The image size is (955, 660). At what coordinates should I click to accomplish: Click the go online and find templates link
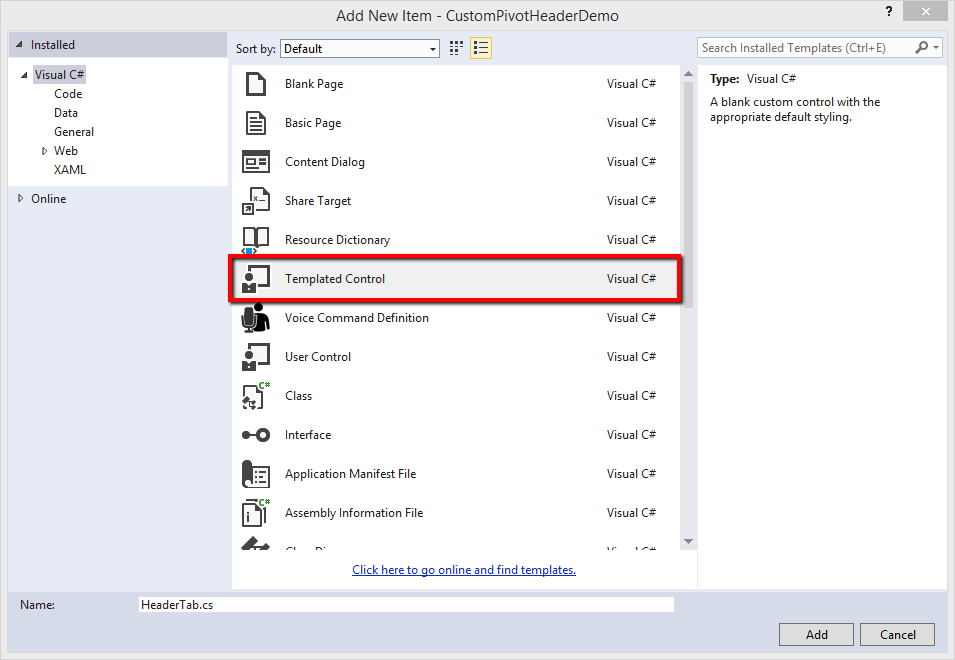pos(464,570)
